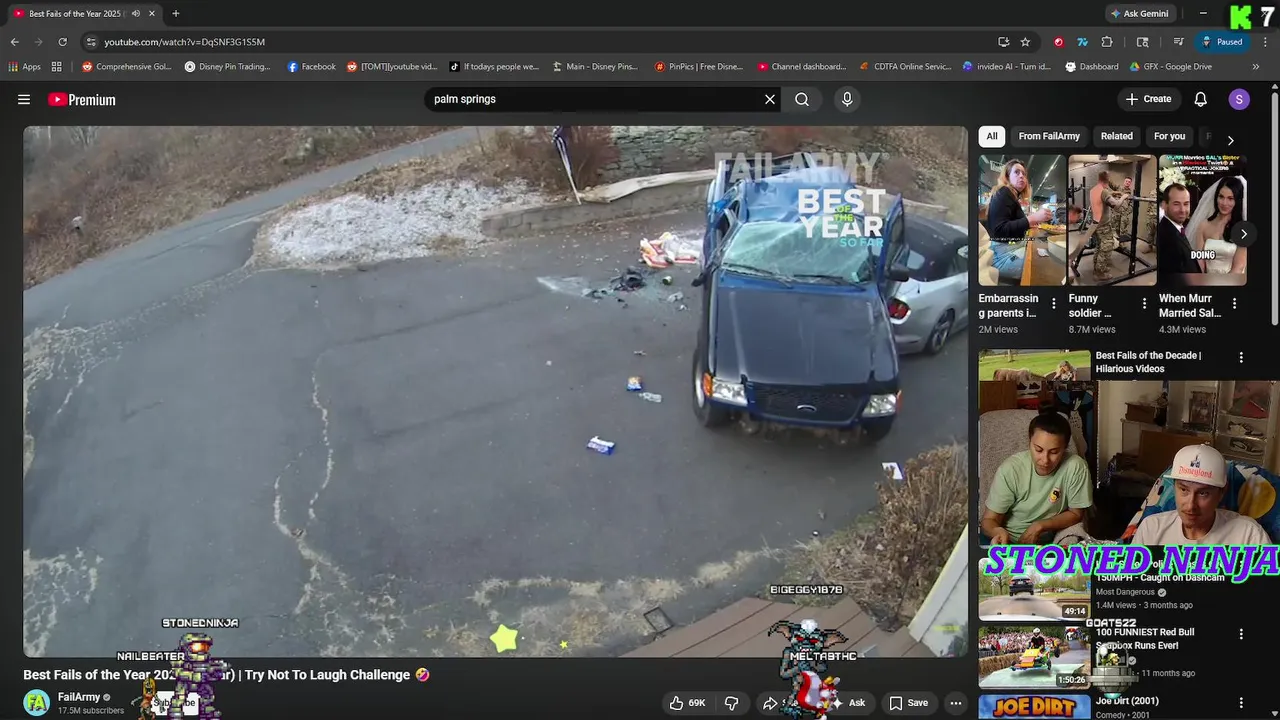Dislike the video with thumbs-down

[x=731, y=703]
